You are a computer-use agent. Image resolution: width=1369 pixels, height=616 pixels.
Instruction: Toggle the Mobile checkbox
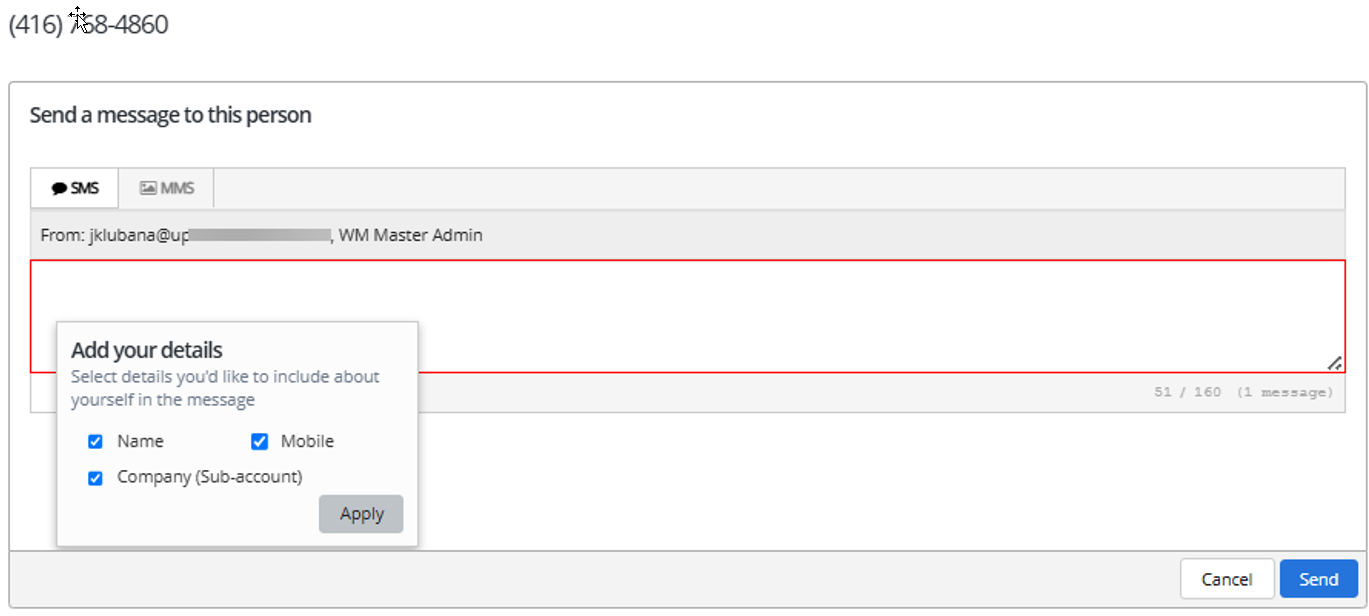click(x=259, y=441)
